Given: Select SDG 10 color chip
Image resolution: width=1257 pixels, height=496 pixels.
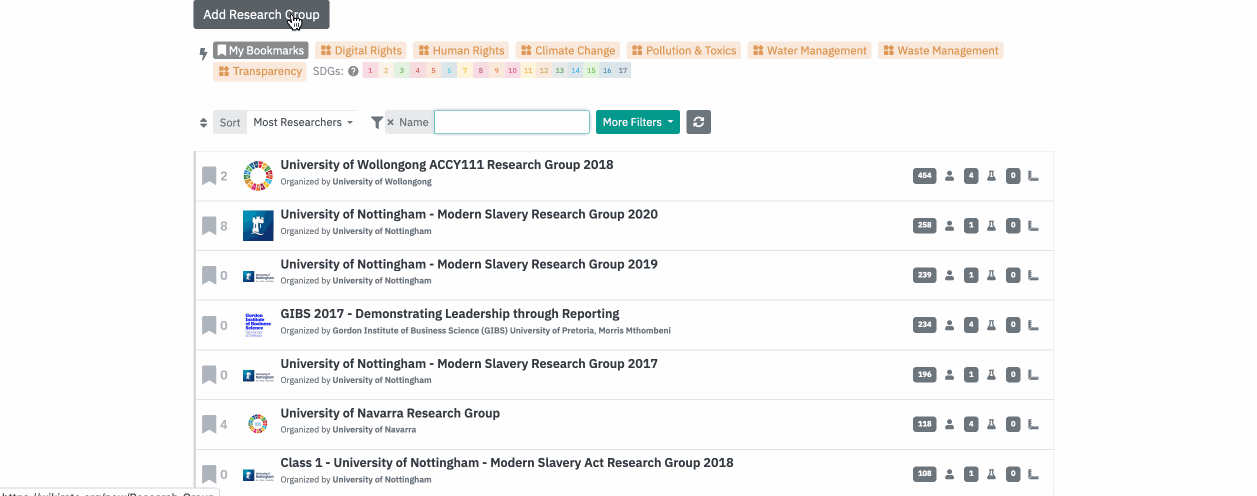Looking at the screenshot, I should pos(513,71).
